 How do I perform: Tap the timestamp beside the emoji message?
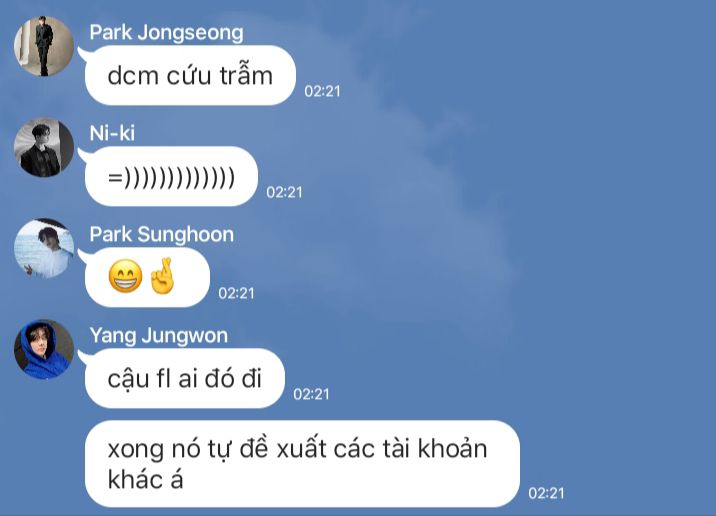[236, 293]
